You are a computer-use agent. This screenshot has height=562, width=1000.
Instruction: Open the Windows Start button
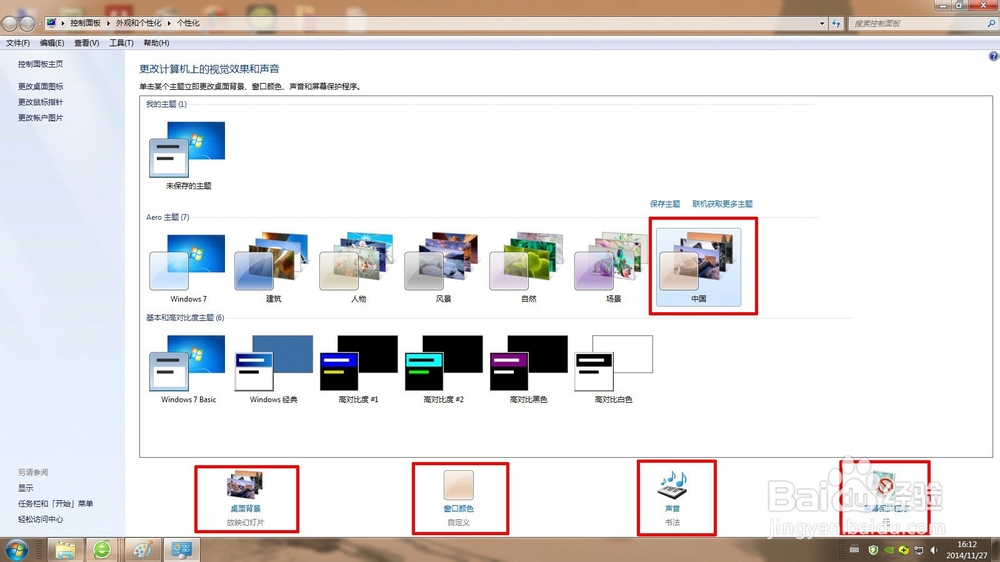(17, 549)
